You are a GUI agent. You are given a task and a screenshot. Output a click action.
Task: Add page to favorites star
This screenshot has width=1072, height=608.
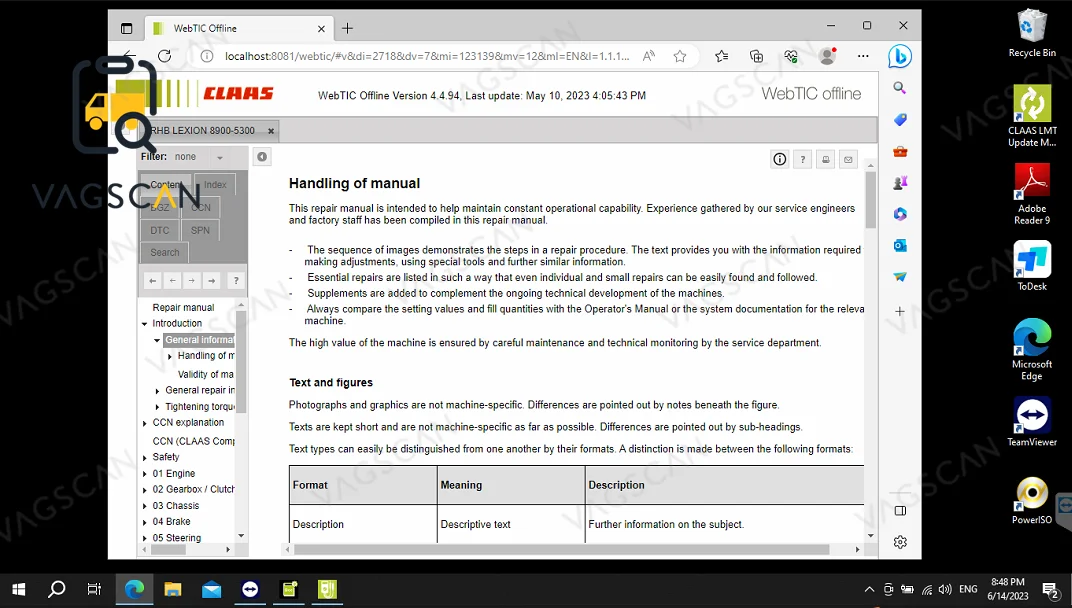[680, 56]
